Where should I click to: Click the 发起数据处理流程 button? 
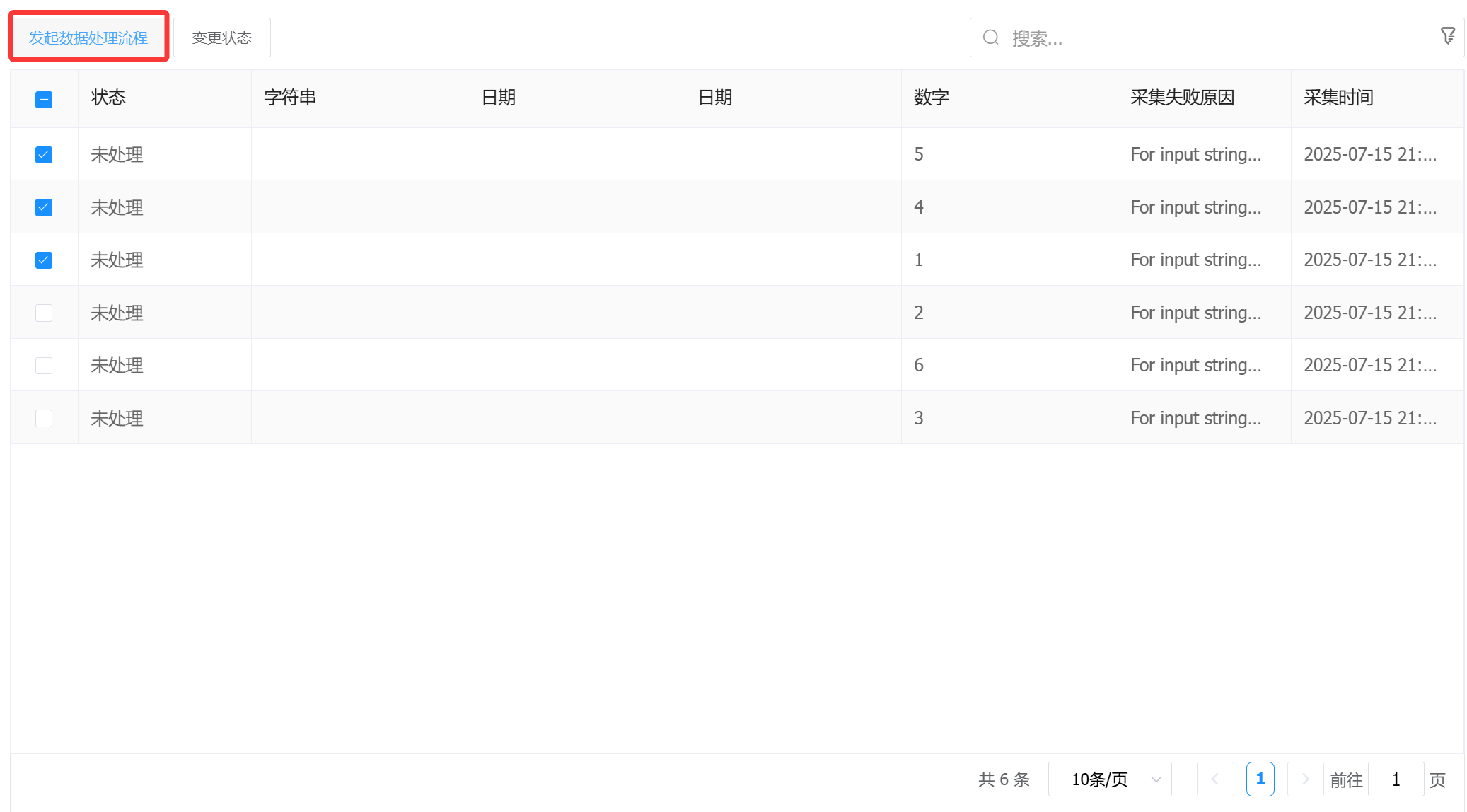88,37
